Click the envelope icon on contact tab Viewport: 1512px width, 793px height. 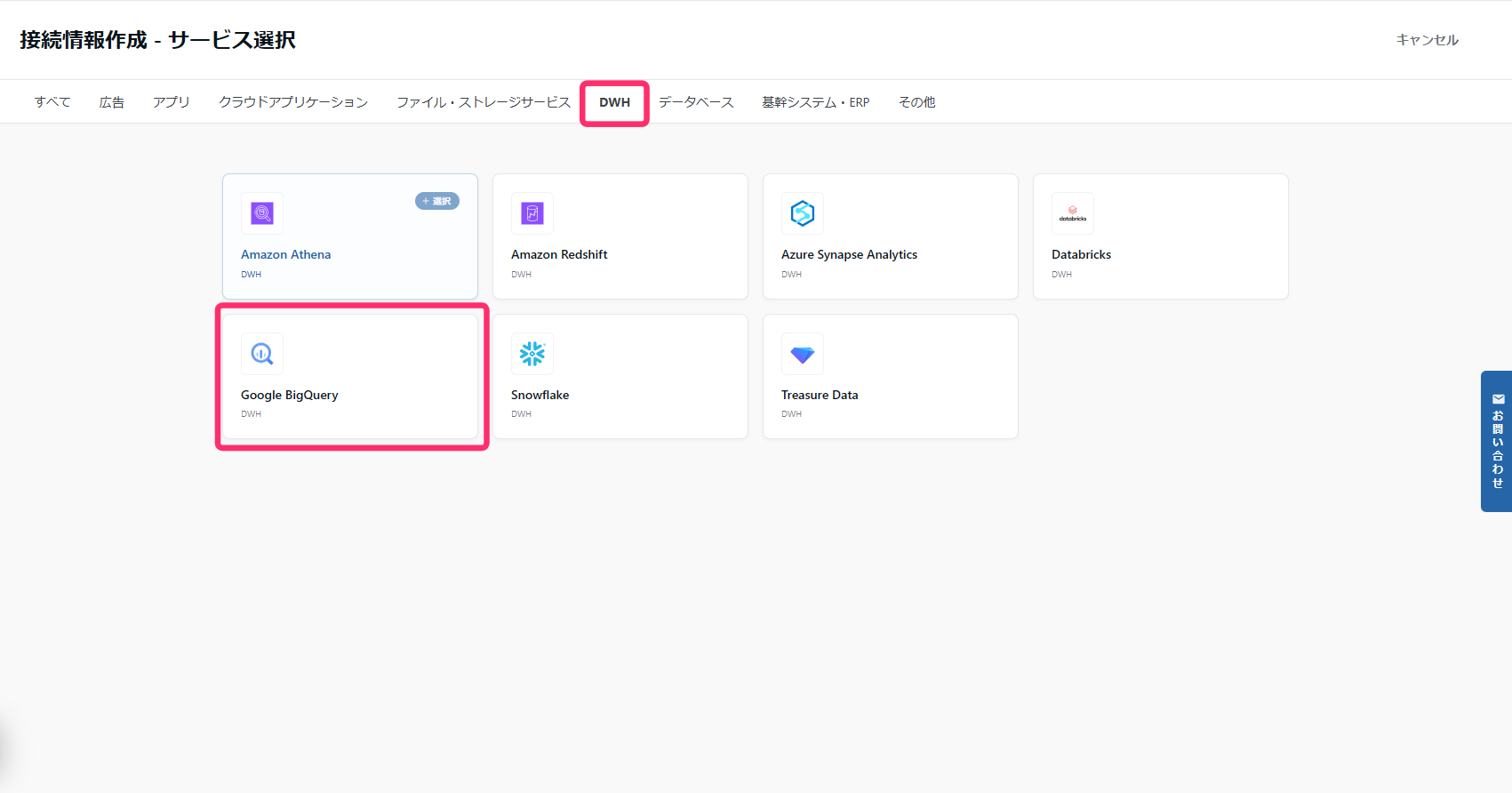[x=1498, y=399]
